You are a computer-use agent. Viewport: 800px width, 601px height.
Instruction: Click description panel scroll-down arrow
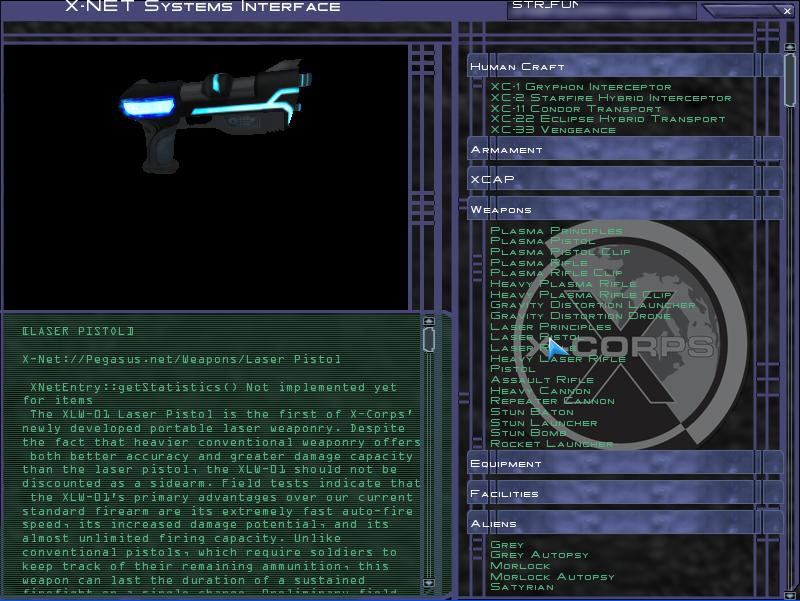(x=429, y=583)
